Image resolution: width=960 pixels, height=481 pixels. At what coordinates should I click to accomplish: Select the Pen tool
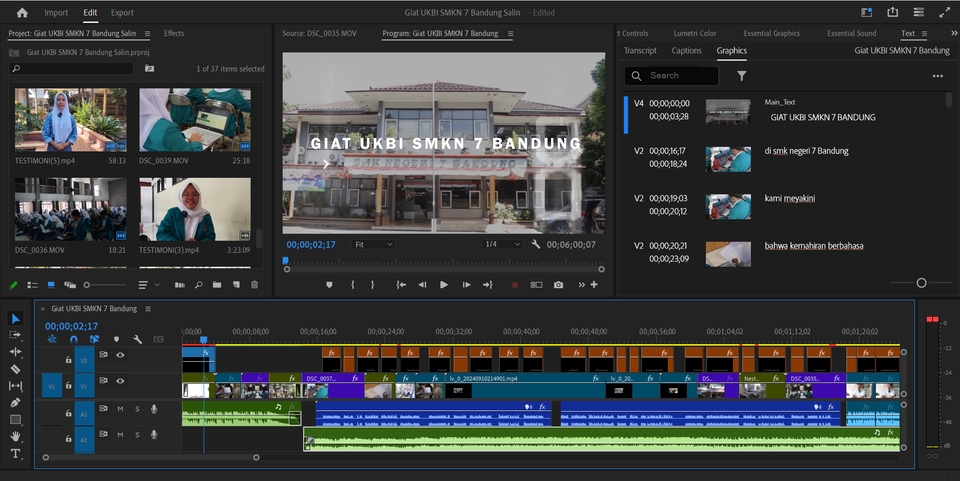point(15,403)
